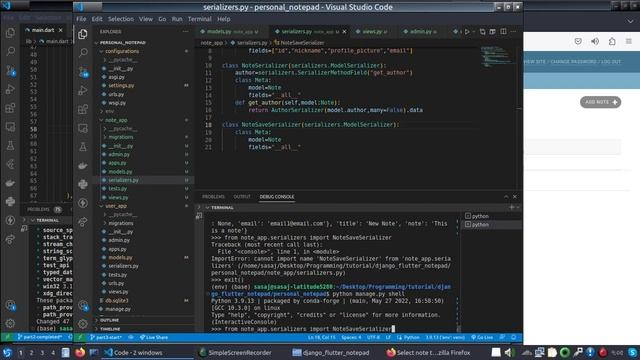The height and width of the screenshot is (360, 640).
Task: Open the Thunder Client lightning icon
Action: point(83,203)
